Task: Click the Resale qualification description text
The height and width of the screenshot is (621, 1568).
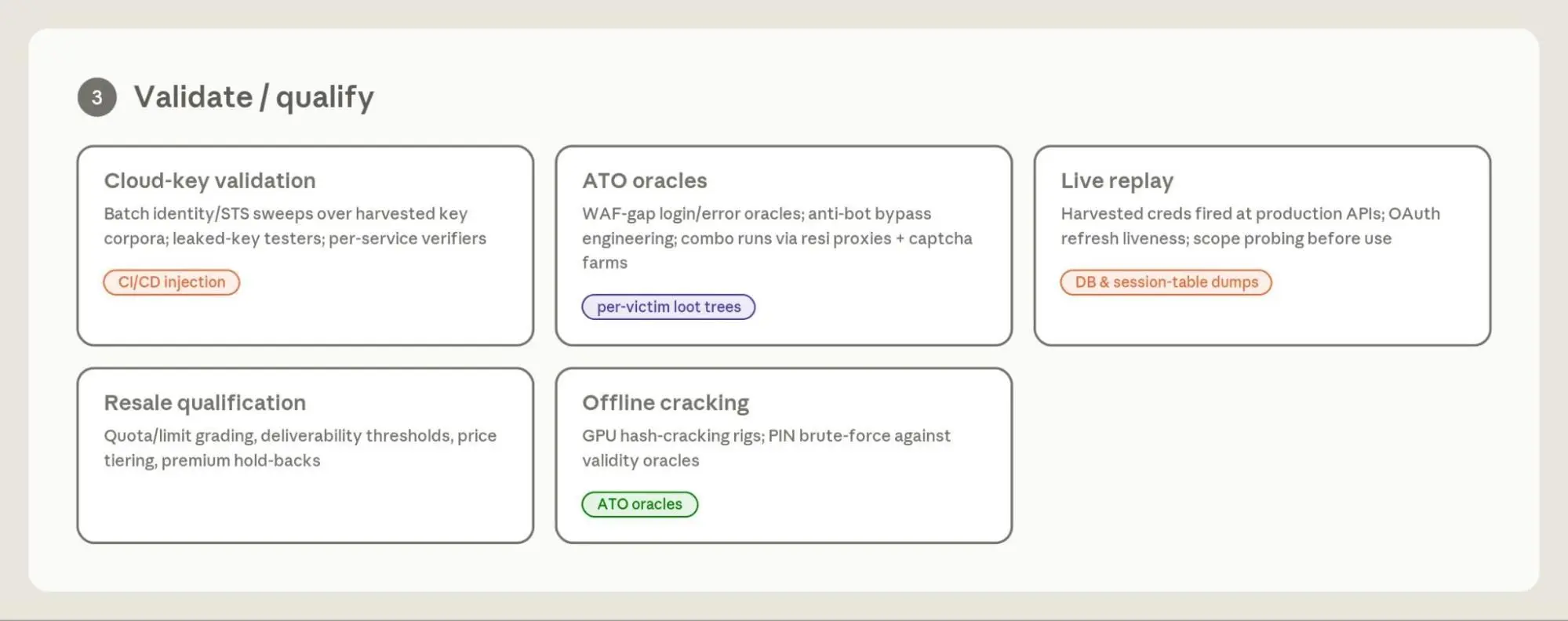Action: [x=300, y=448]
